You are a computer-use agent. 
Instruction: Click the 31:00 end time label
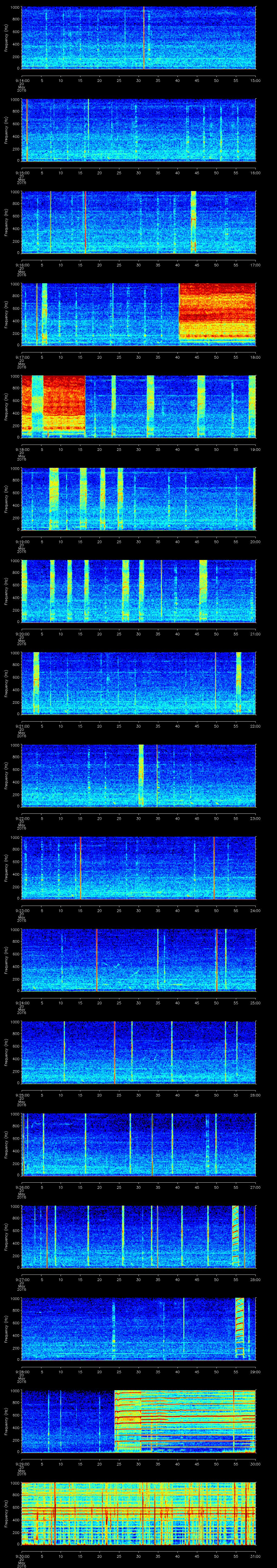[256, 1556]
